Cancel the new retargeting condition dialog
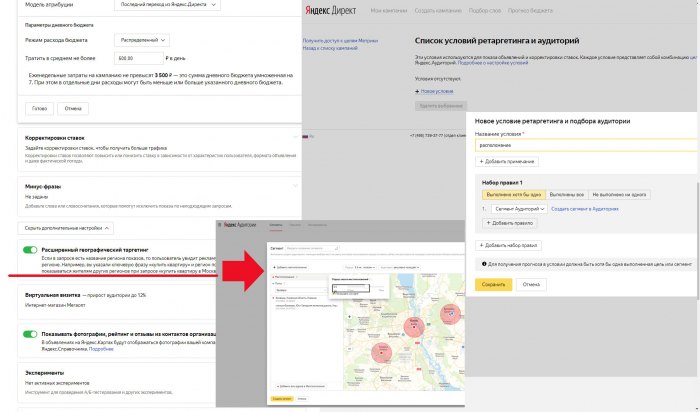This screenshot has height=412, width=700. click(x=531, y=284)
